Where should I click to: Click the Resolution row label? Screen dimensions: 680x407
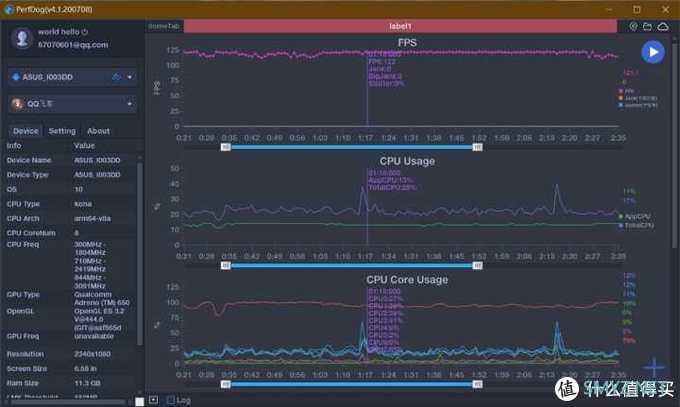(x=26, y=354)
